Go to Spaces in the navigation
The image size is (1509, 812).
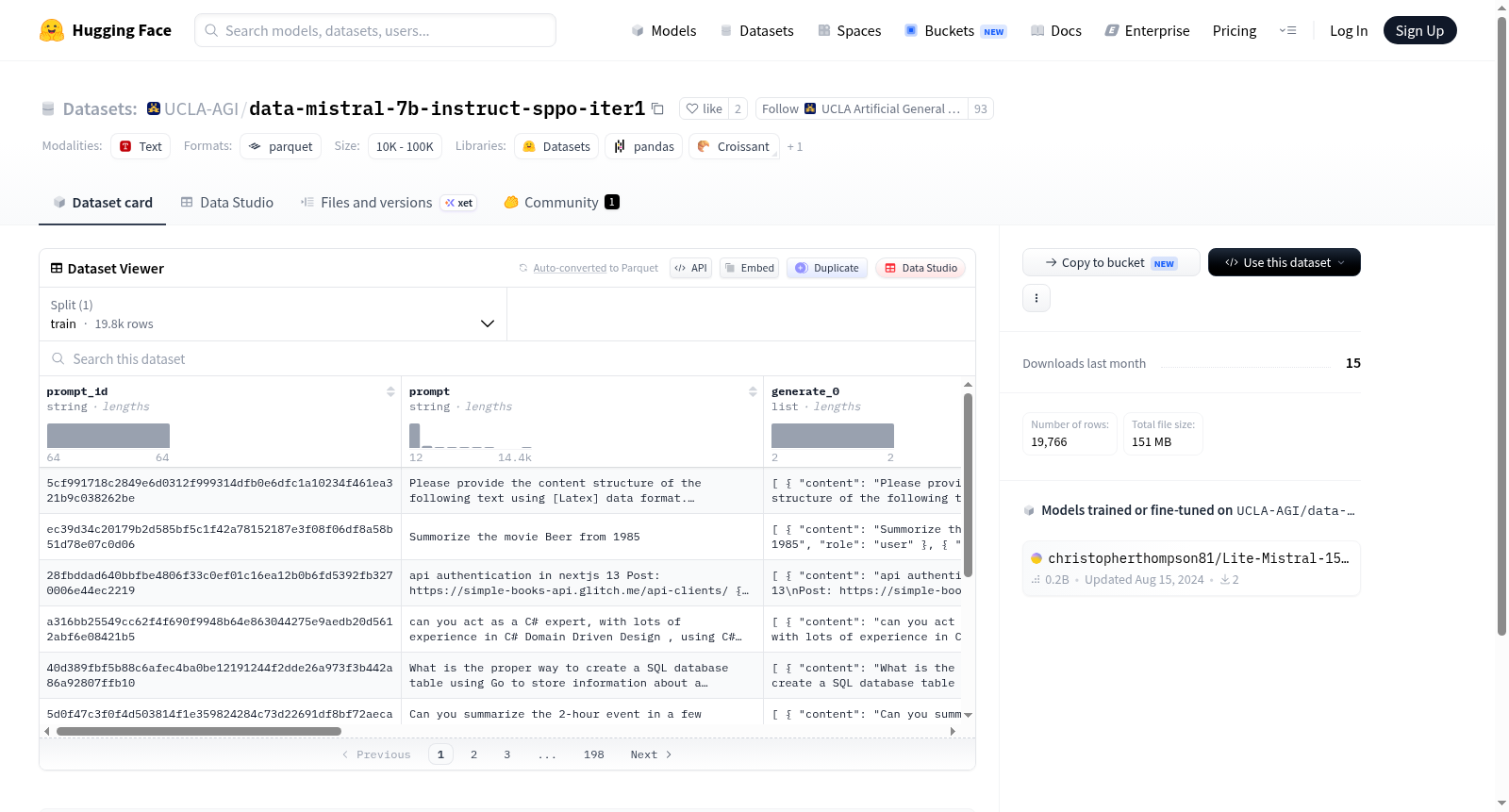click(849, 30)
